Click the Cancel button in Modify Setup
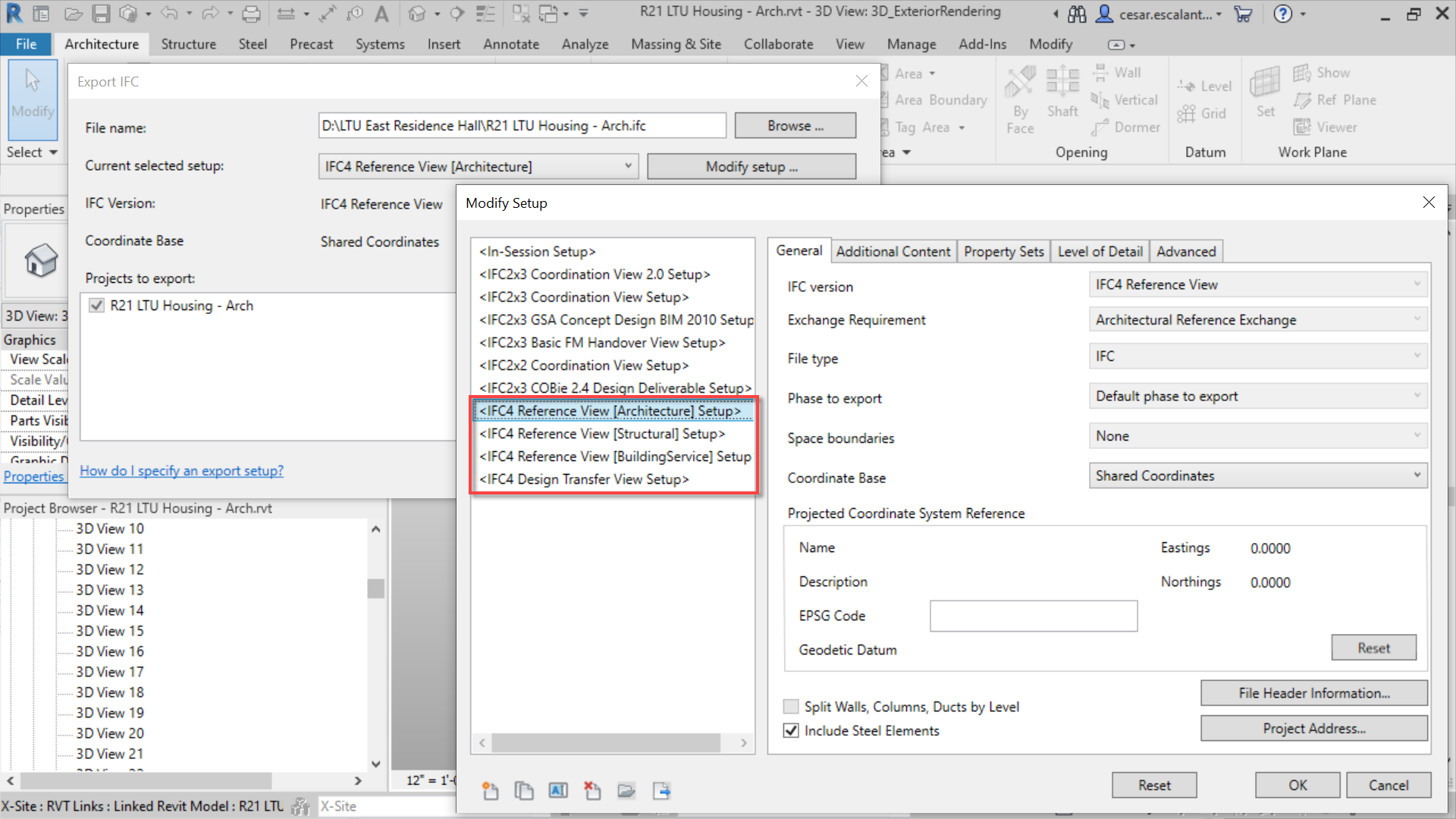1456x819 pixels. (x=1389, y=785)
